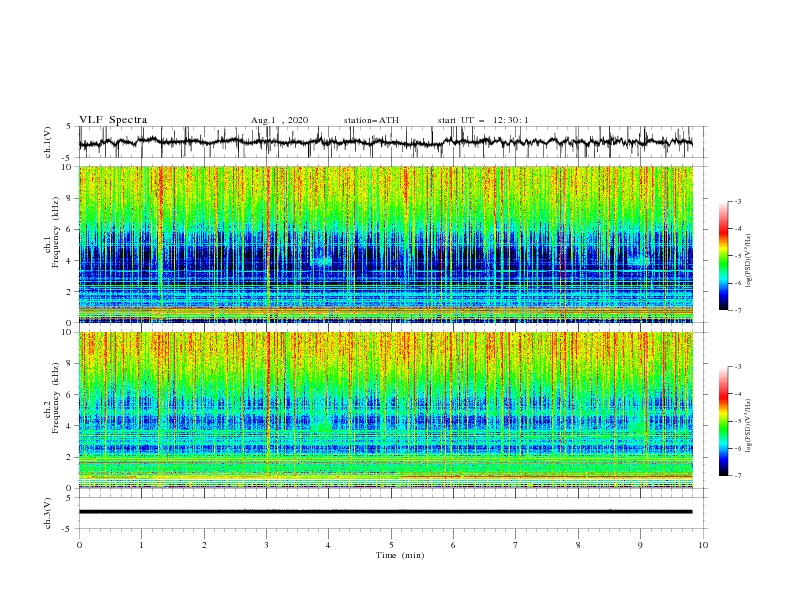Click the ch.2 spectrogram panel
Viewport: 792px width, 612px height.
[x=385, y=410]
